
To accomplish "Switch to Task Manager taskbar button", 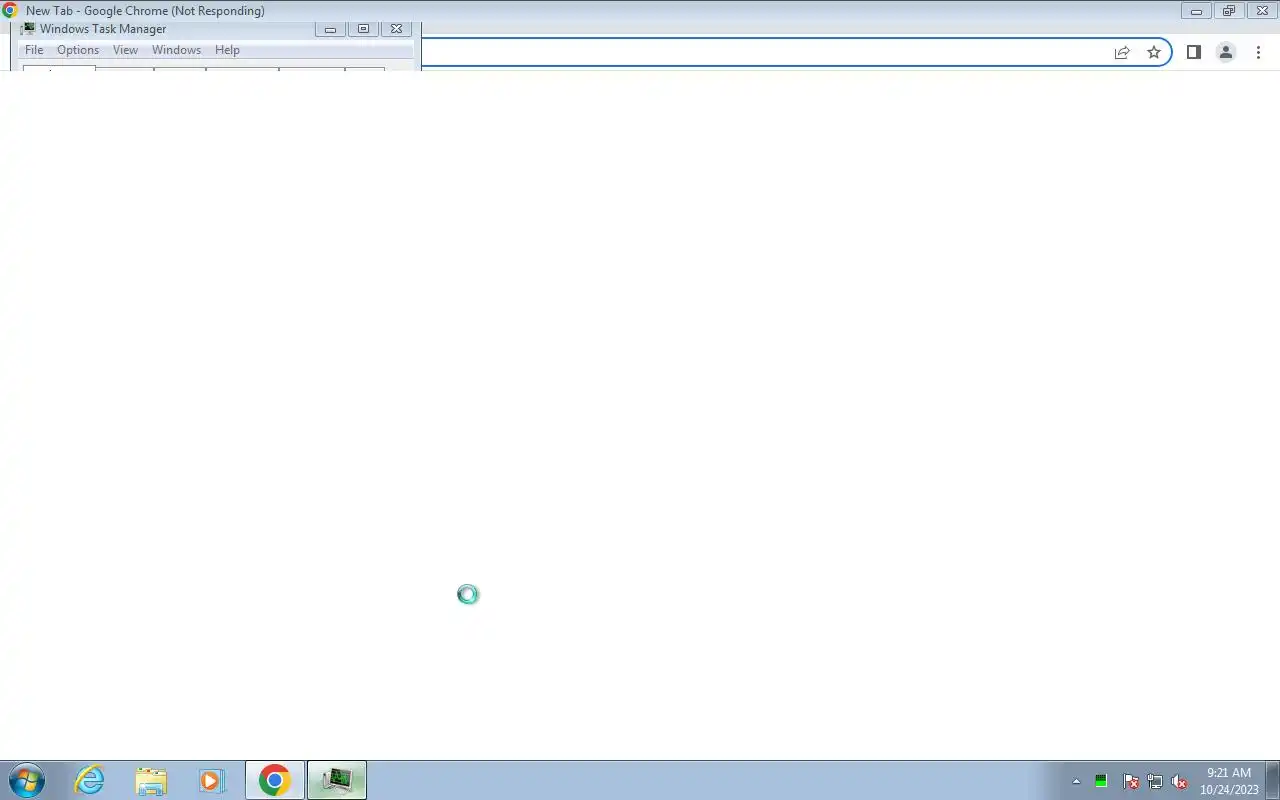I will click(337, 780).
